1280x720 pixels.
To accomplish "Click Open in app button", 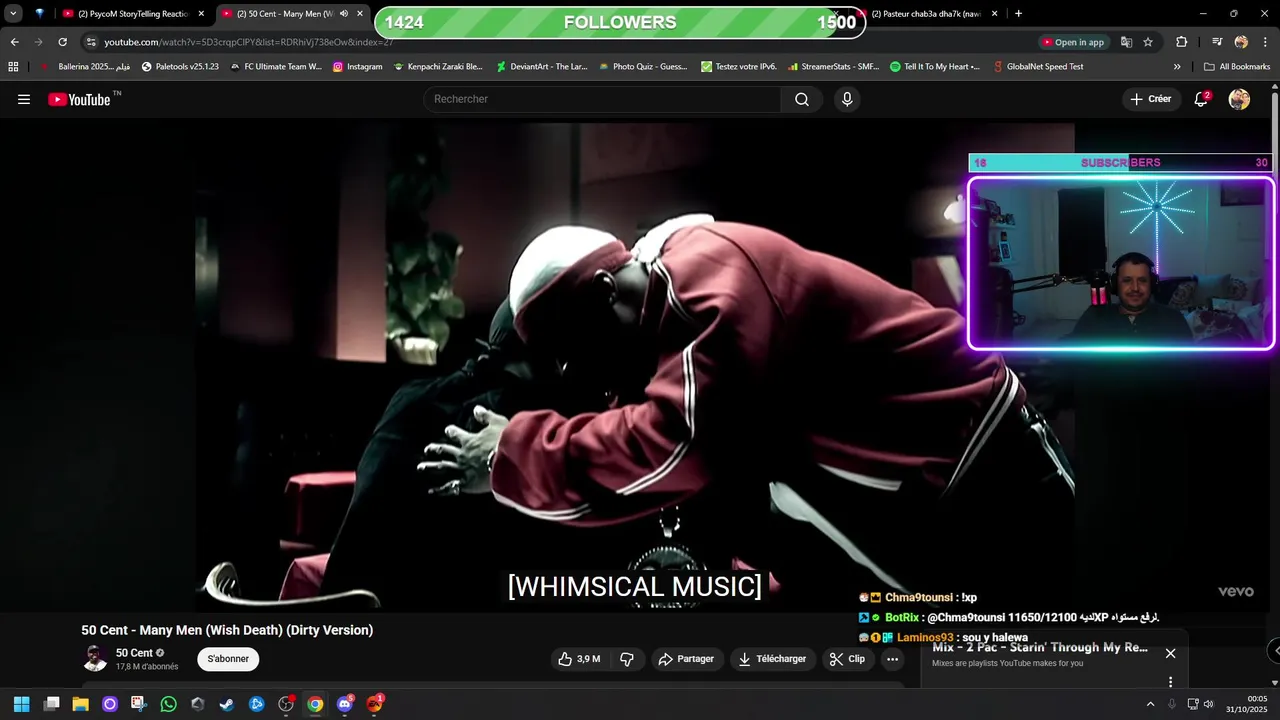I will tap(1073, 42).
